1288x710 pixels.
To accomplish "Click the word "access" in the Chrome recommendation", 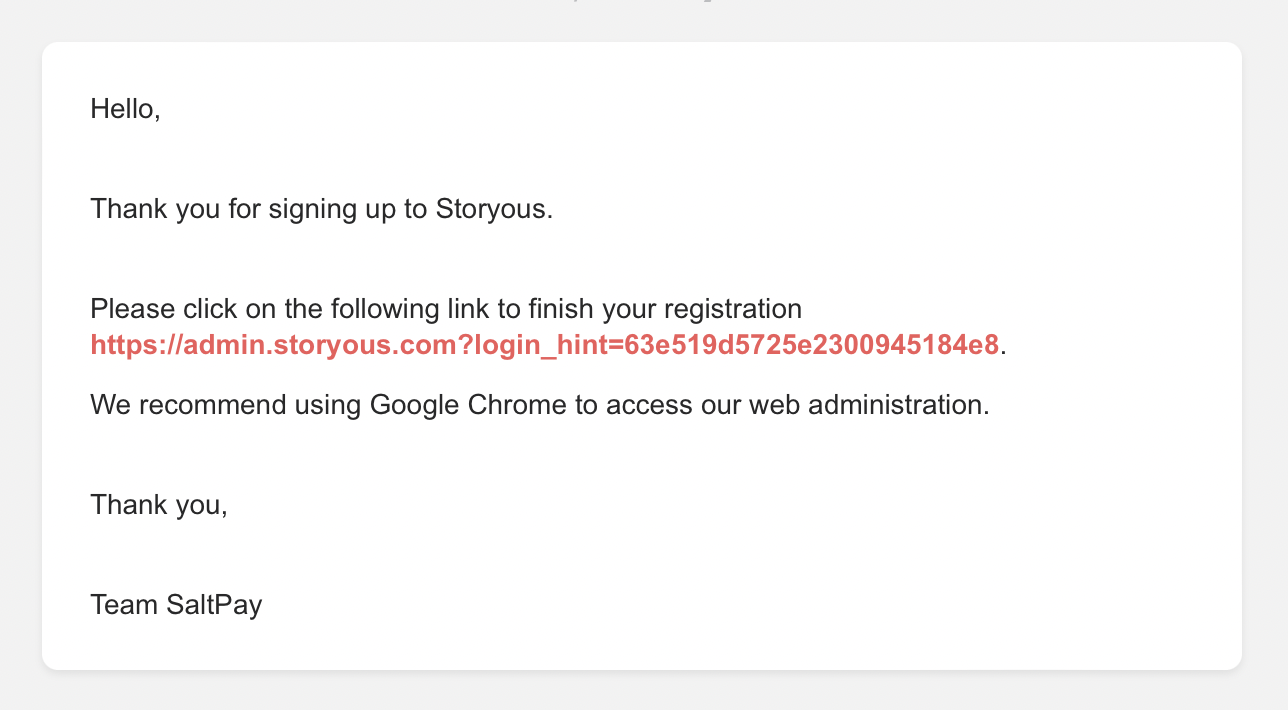I will tap(649, 405).
